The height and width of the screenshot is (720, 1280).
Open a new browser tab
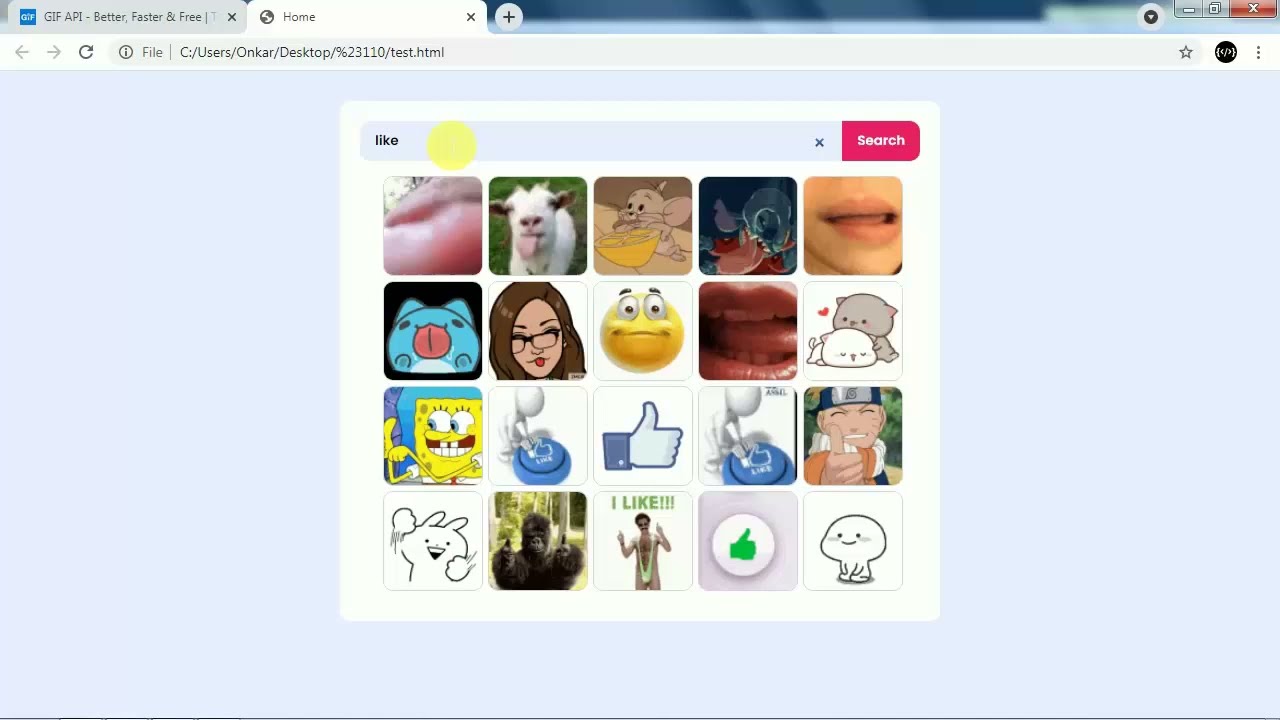pos(509,17)
